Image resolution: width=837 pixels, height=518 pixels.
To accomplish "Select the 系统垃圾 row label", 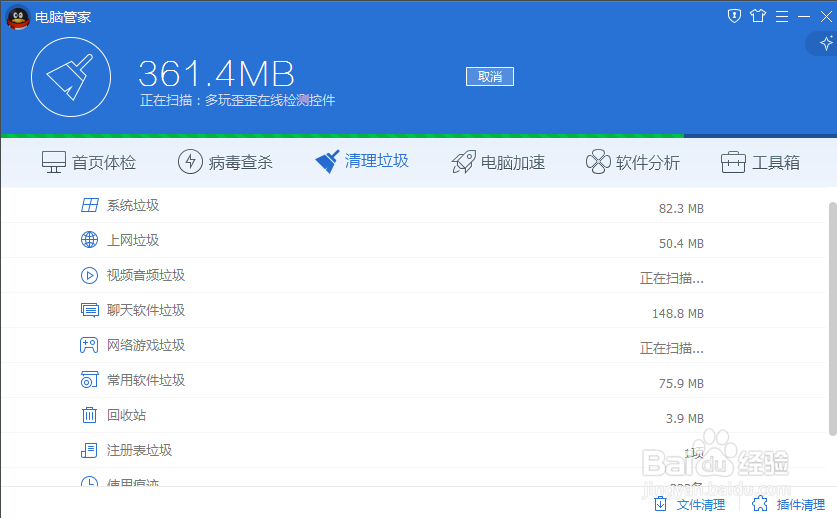I will tap(133, 205).
